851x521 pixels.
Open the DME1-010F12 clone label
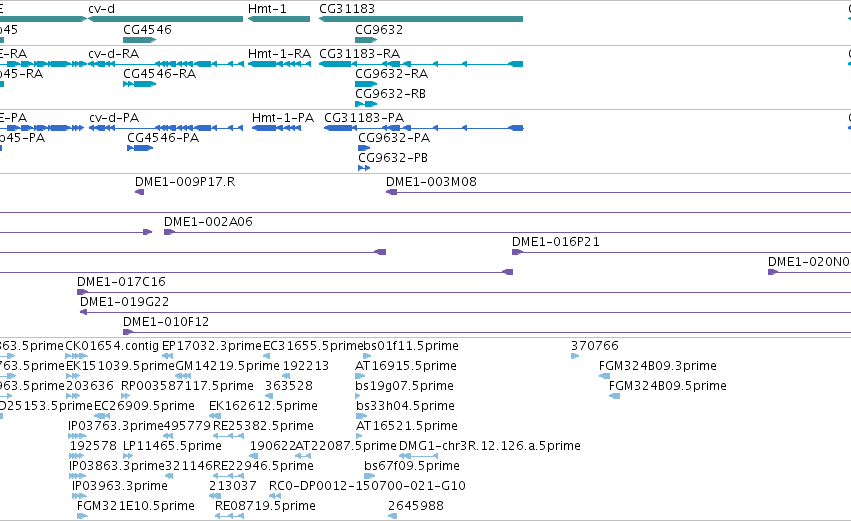(x=166, y=322)
